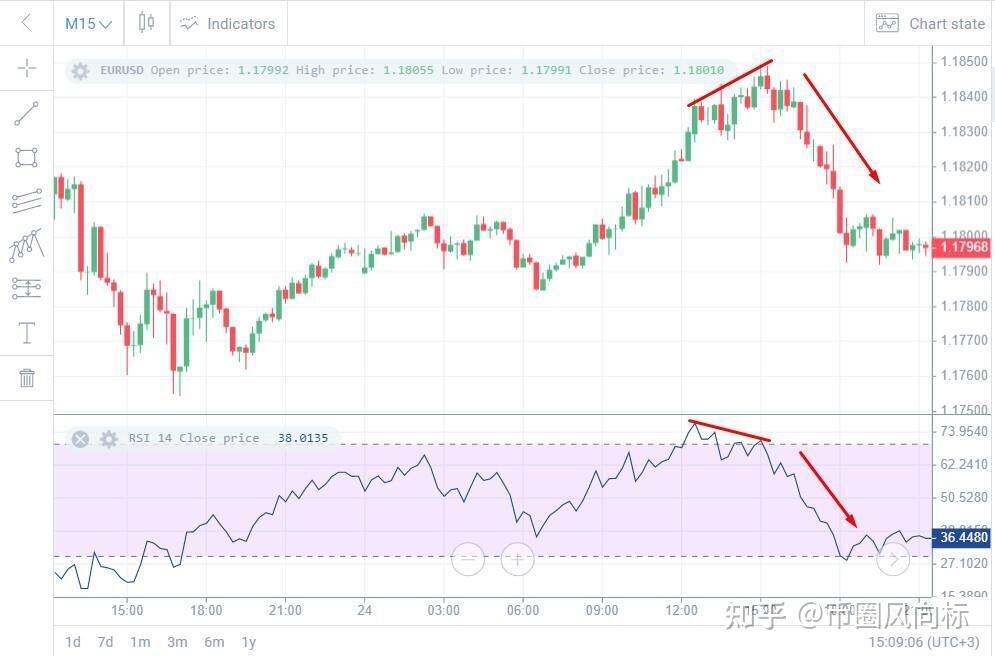Switch to the 1d range
The height and width of the screenshot is (656, 995).
tap(73, 642)
